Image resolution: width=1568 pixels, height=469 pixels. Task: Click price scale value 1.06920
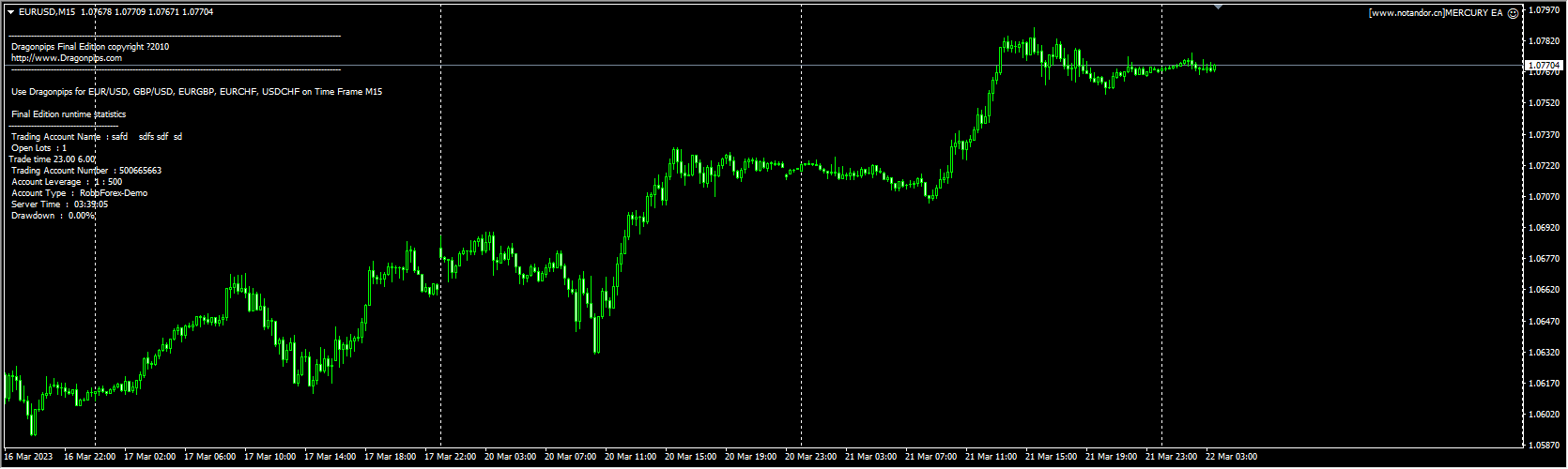(x=1545, y=228)
